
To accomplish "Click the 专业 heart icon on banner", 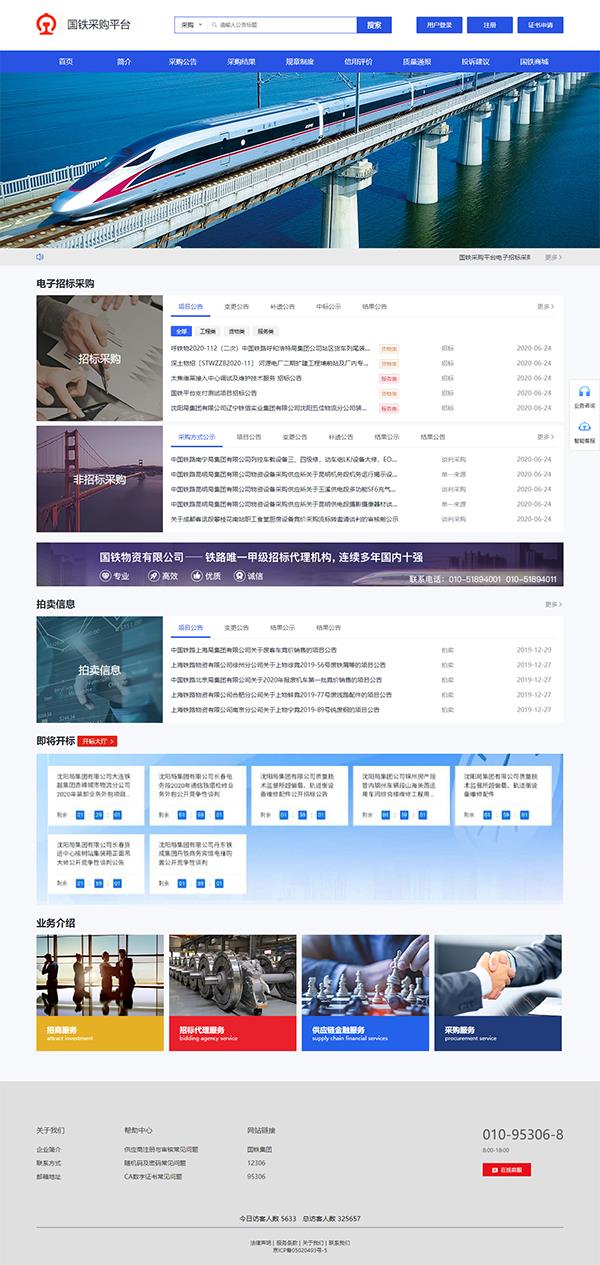I will (106, 576).
